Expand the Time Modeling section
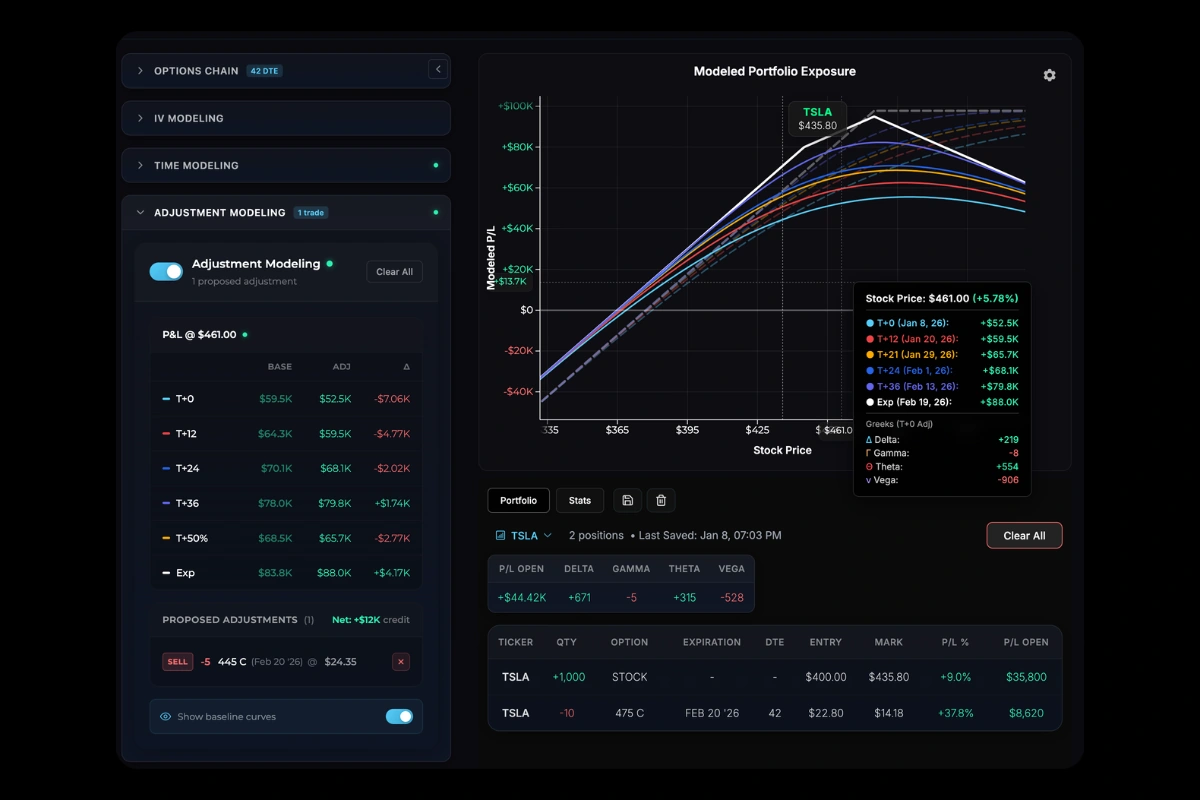The image size is (1200, 800). tap(196, 165)
